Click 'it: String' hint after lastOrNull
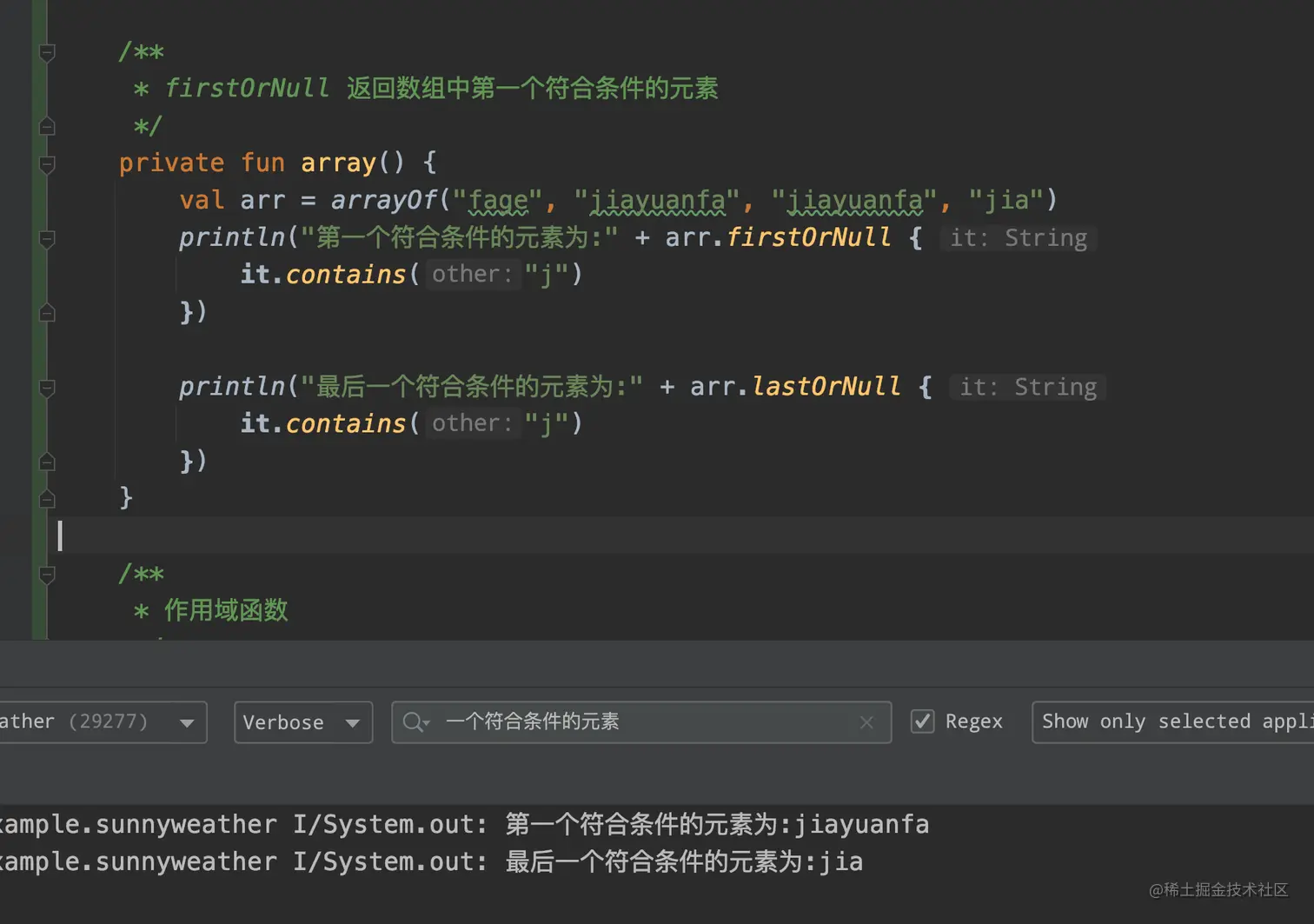 [x=1028, y=387]
